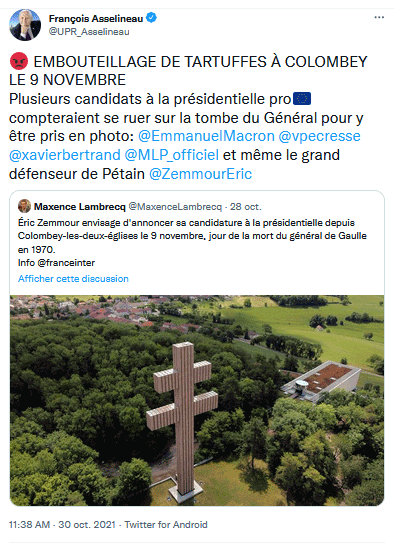
Task: Click the angry face emoji
Action: [x=19, y=62]
